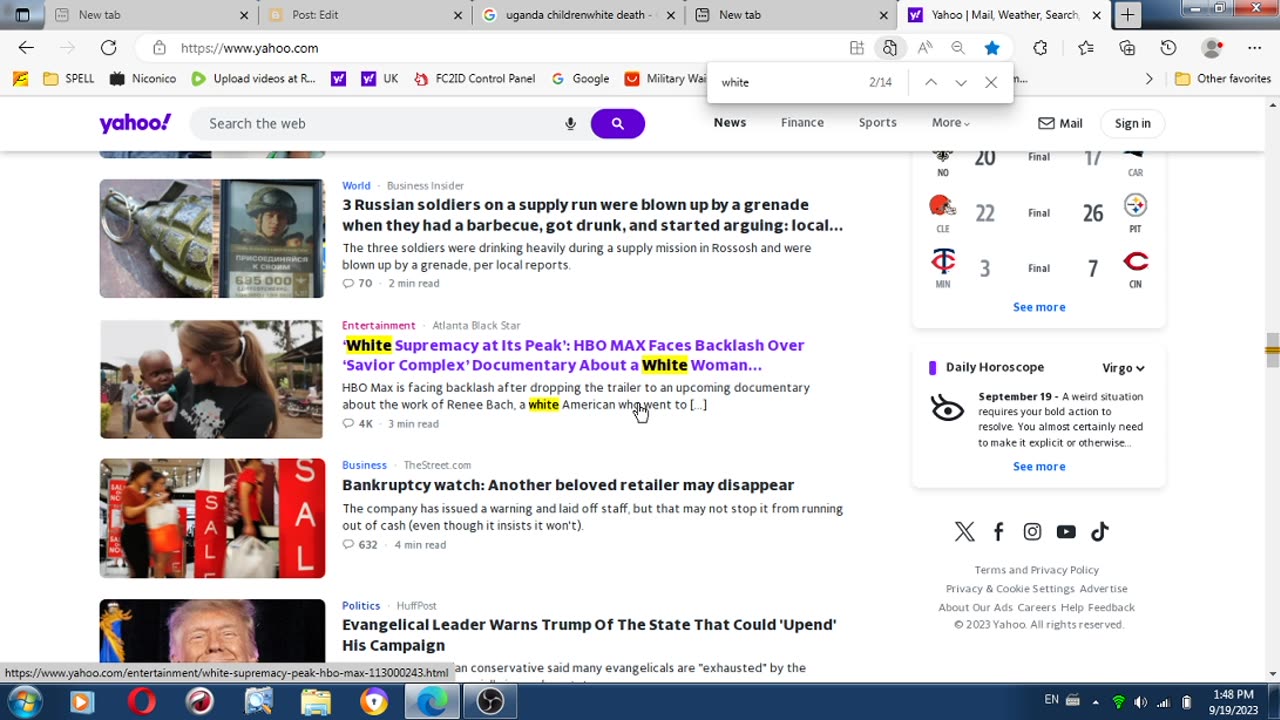Open a new browser tab with plus
1280x720 pixels.
[1127, 15]
